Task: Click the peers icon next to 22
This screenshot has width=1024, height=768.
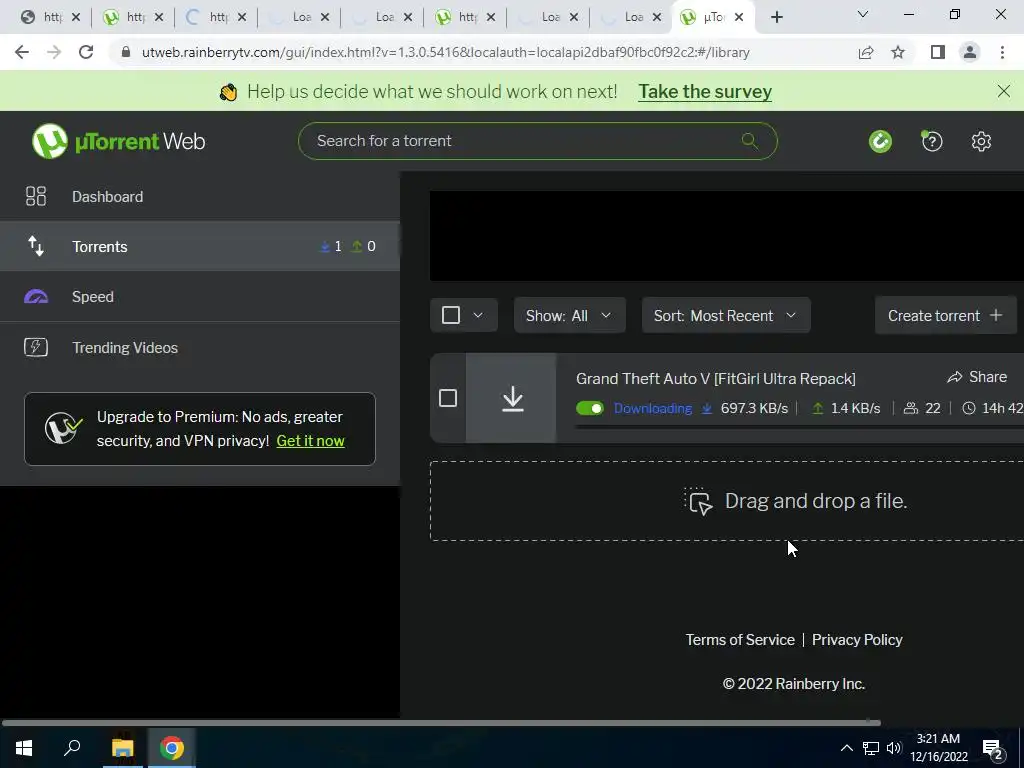Action: click(910, 408)
